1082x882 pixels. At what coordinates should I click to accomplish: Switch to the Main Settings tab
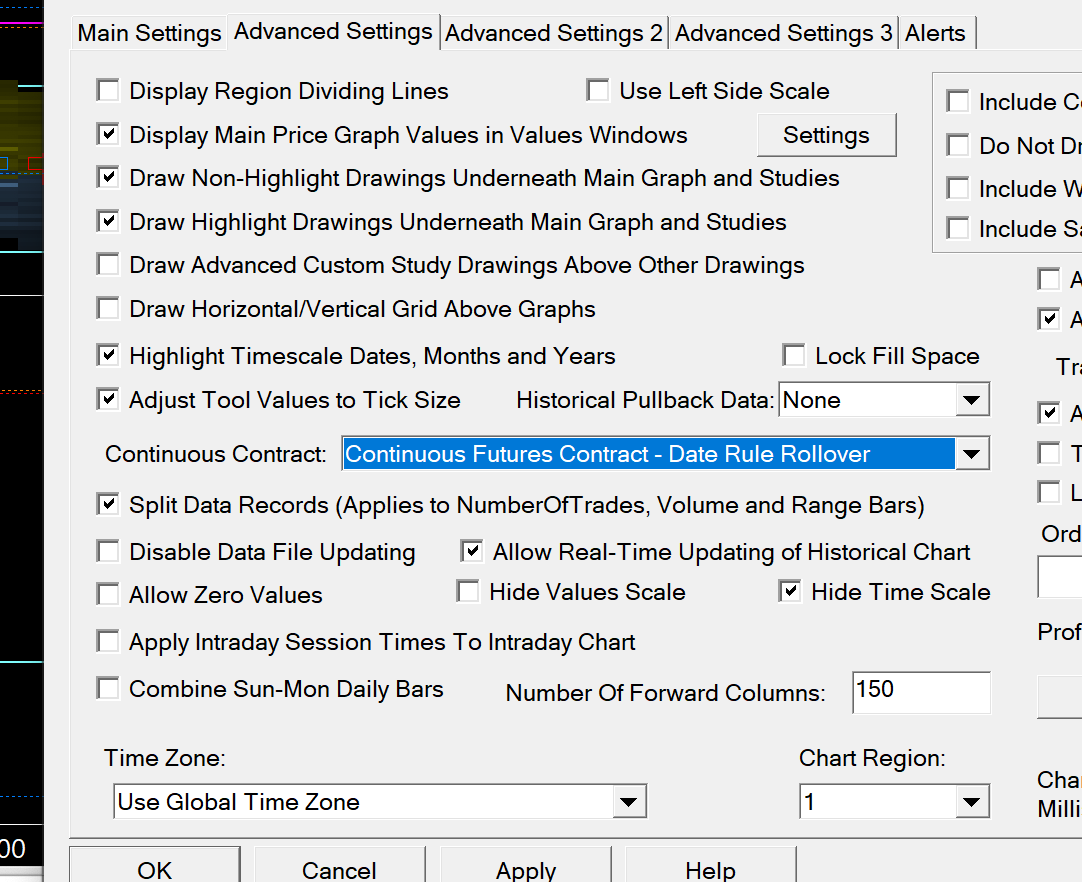click(149, 33)
